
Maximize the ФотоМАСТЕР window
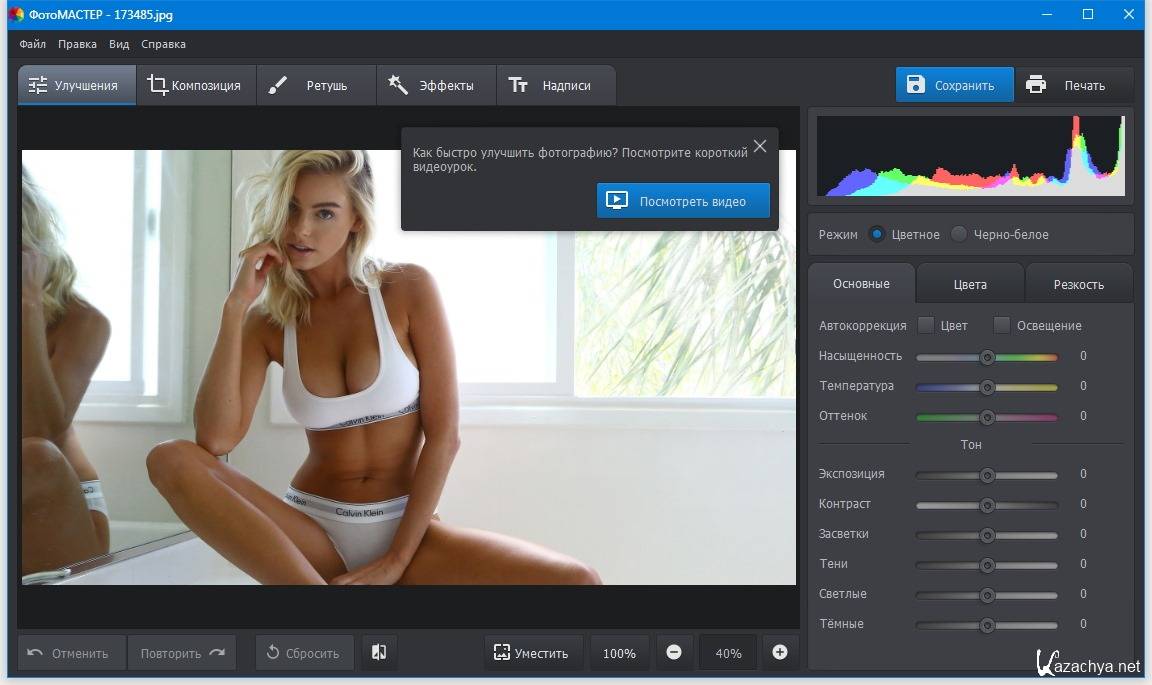coord(1088,14)
